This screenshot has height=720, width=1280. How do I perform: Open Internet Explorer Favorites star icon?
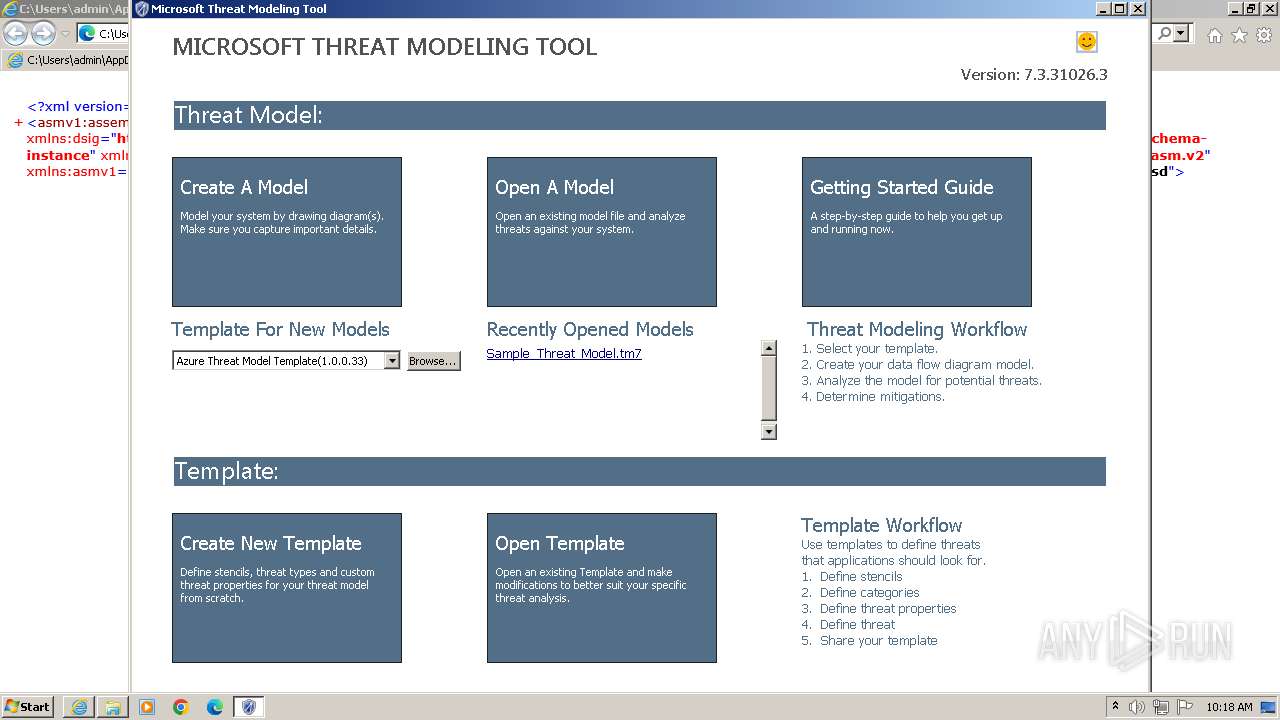pyautogui.click(x=1239, y=35)
